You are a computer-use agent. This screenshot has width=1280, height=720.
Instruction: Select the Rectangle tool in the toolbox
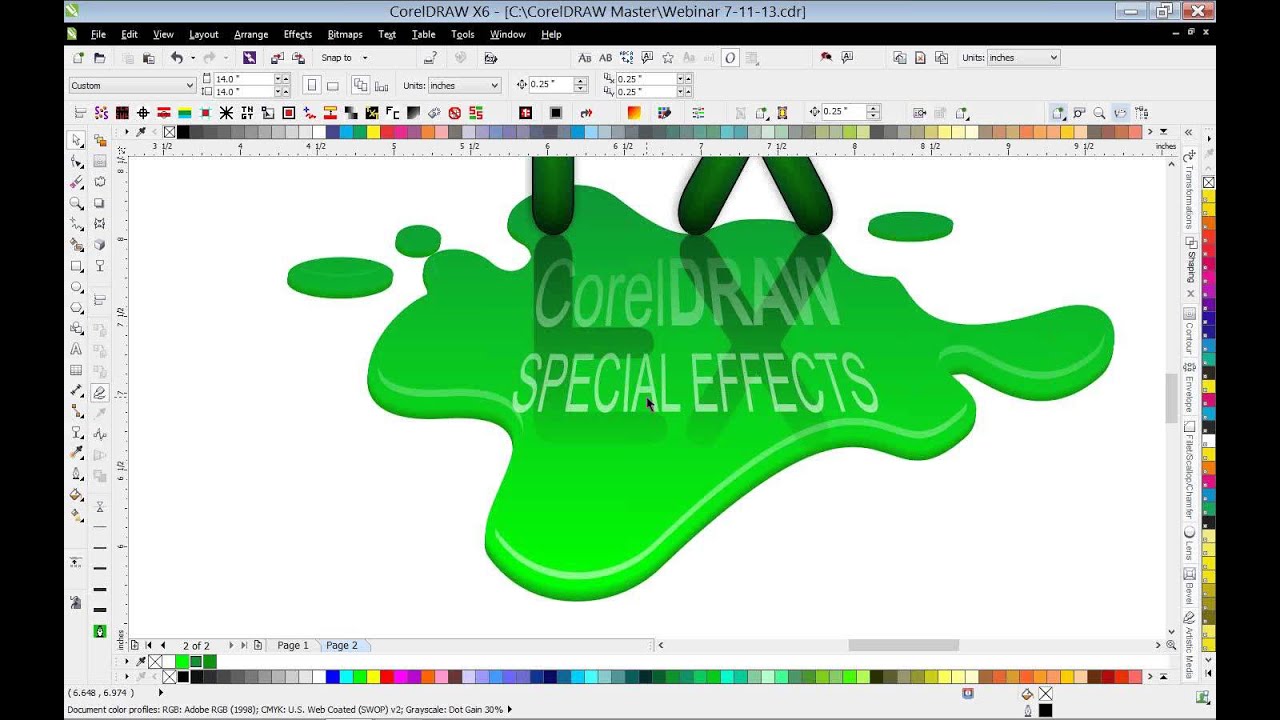77,266
